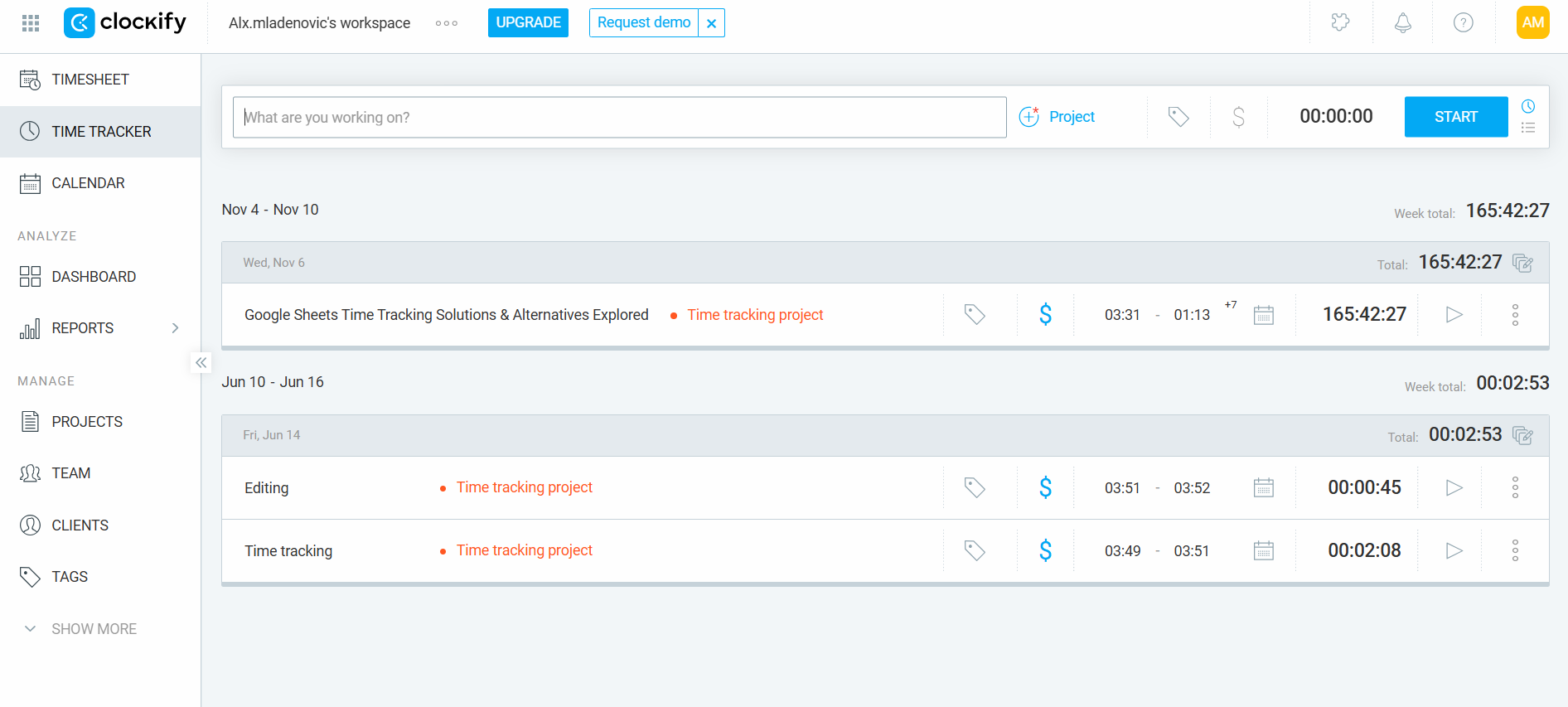Click the 00:00:00 timer display

coord(1336,117)
